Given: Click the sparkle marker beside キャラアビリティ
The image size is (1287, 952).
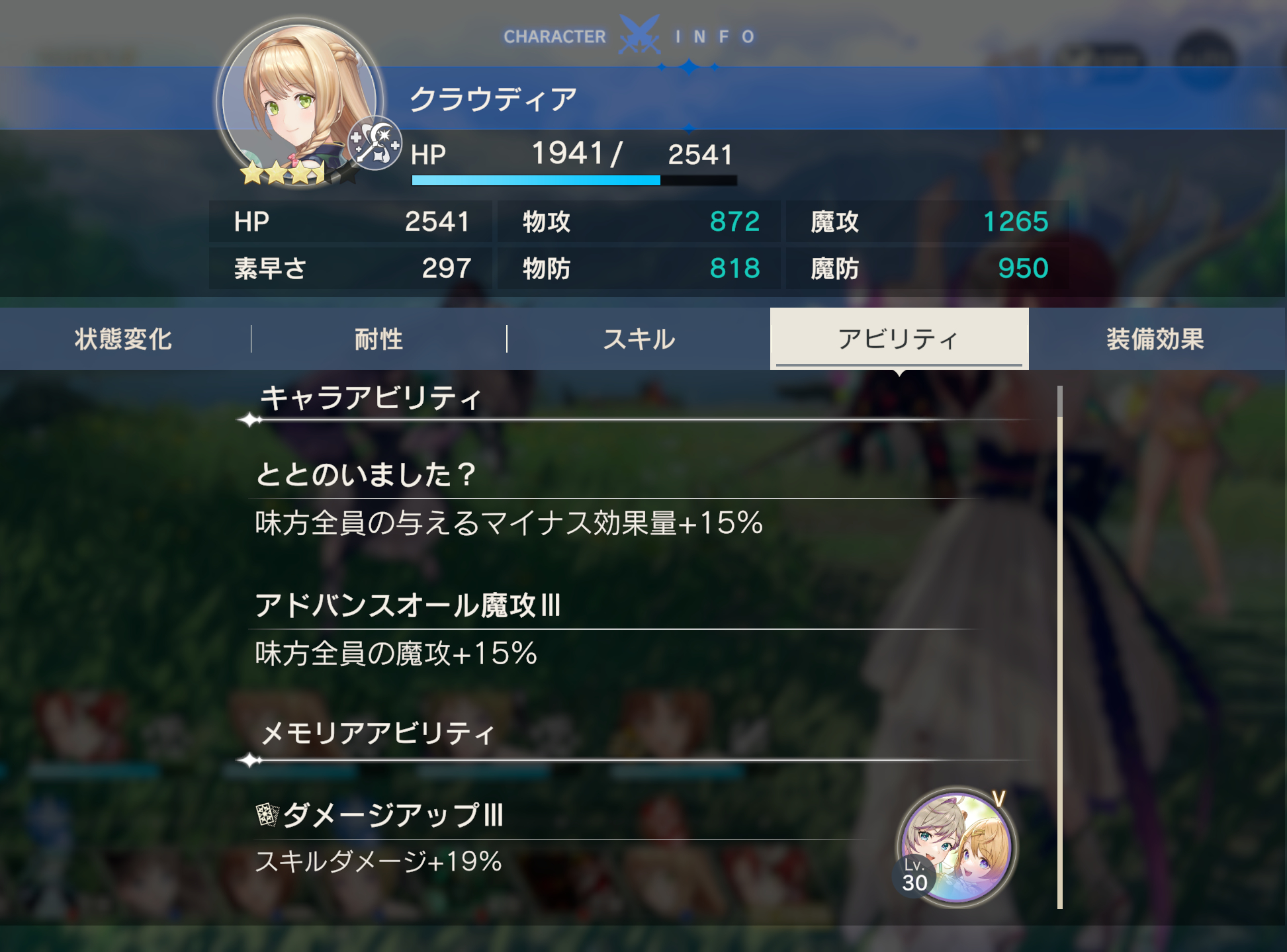Looking at the screenshot, I should point(250,420).
